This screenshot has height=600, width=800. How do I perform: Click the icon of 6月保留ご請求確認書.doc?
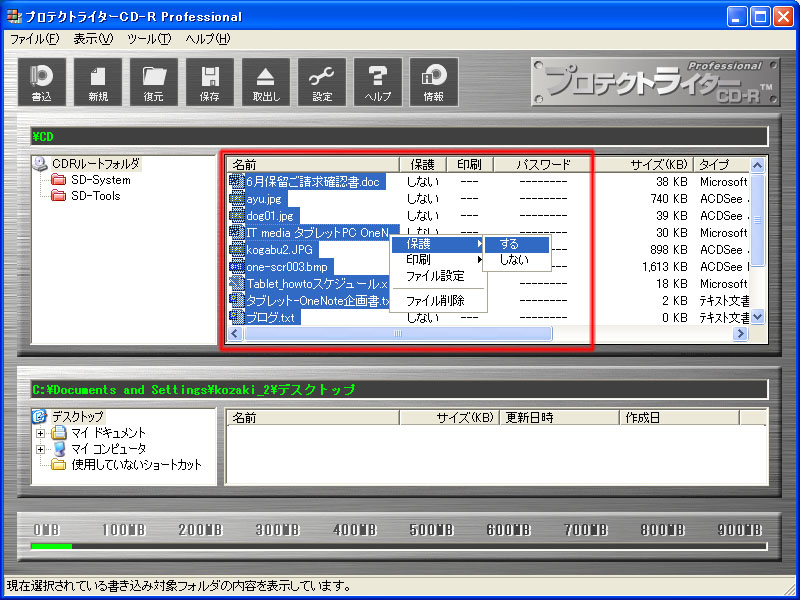click(x=236, y=182)
